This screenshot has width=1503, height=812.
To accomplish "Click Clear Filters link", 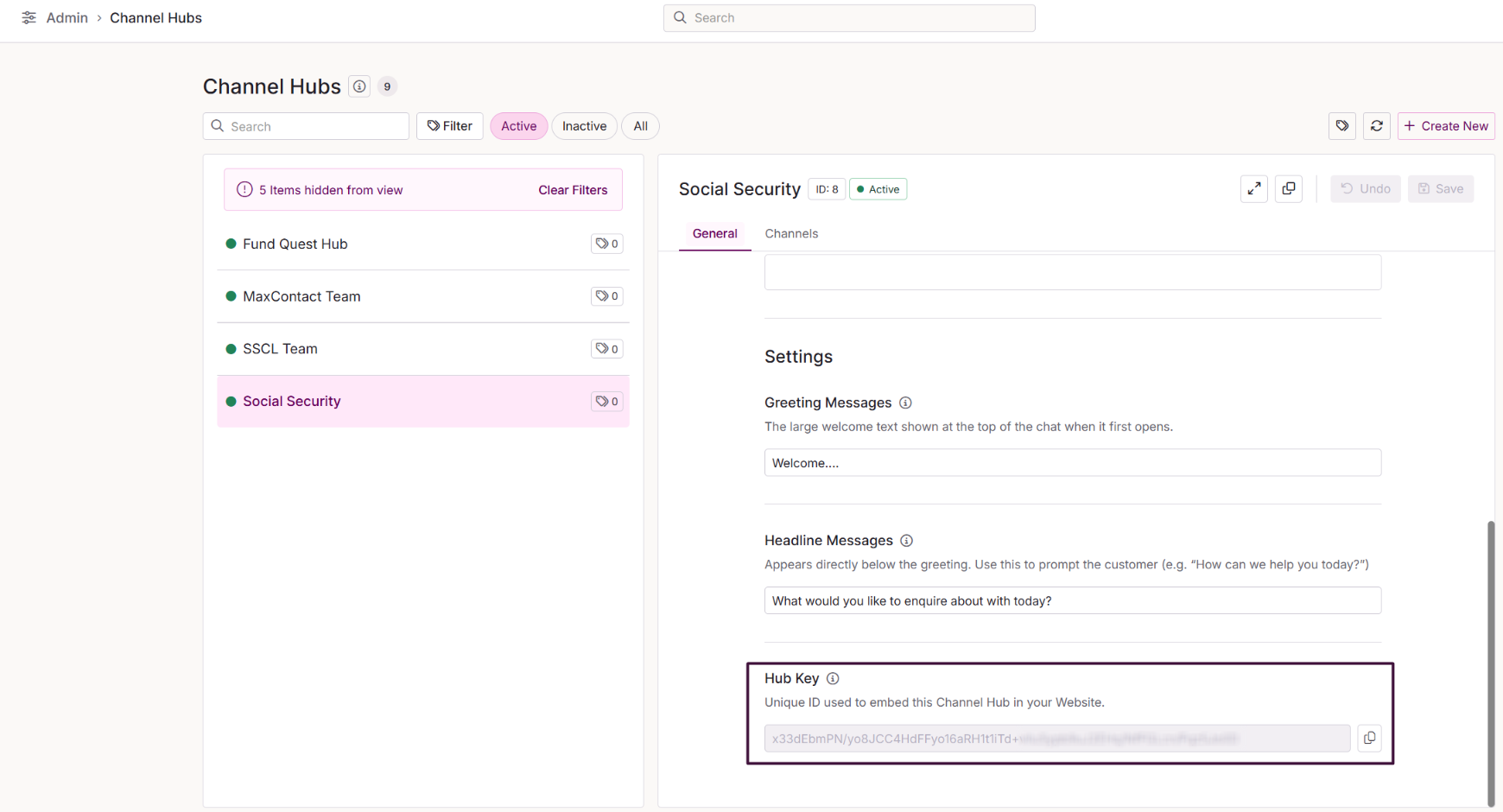I will coord(573,190).
